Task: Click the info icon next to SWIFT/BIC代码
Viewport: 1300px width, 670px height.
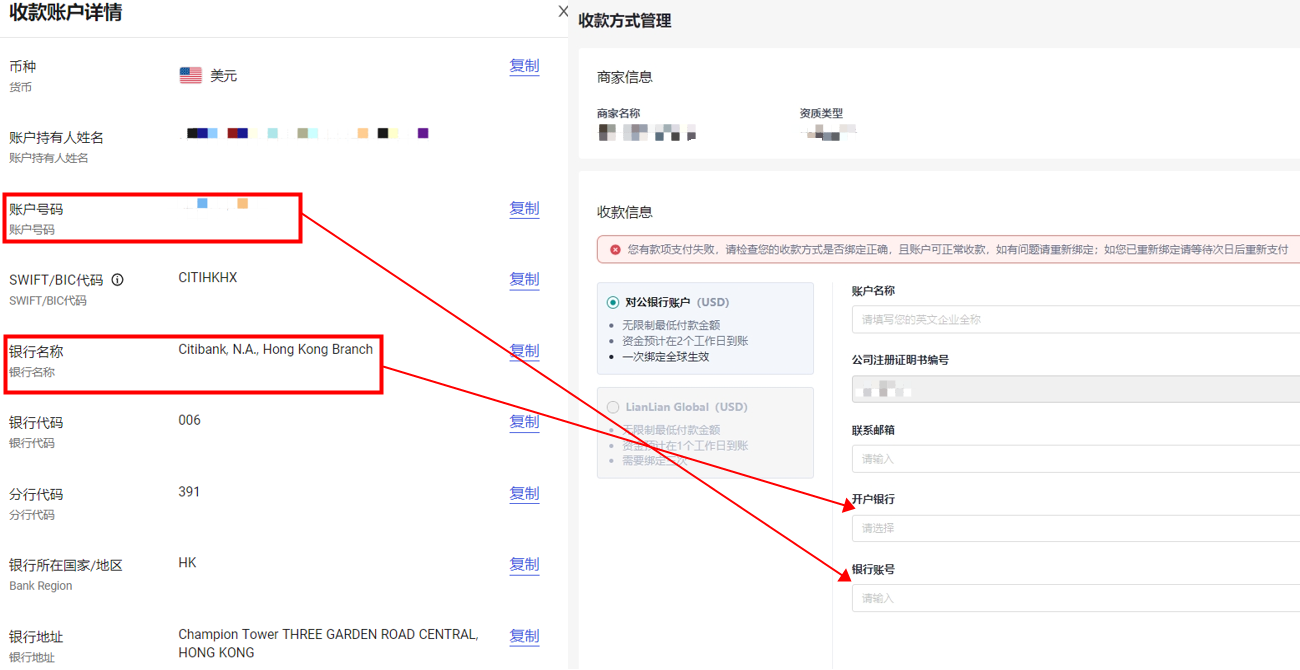Action: [118, 279]
